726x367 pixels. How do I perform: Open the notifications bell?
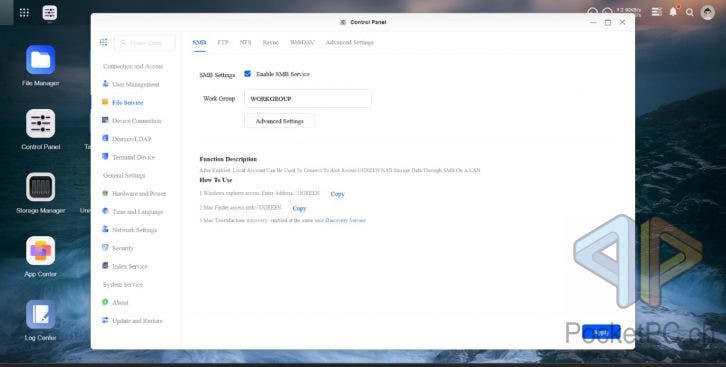tap(673, 12)
